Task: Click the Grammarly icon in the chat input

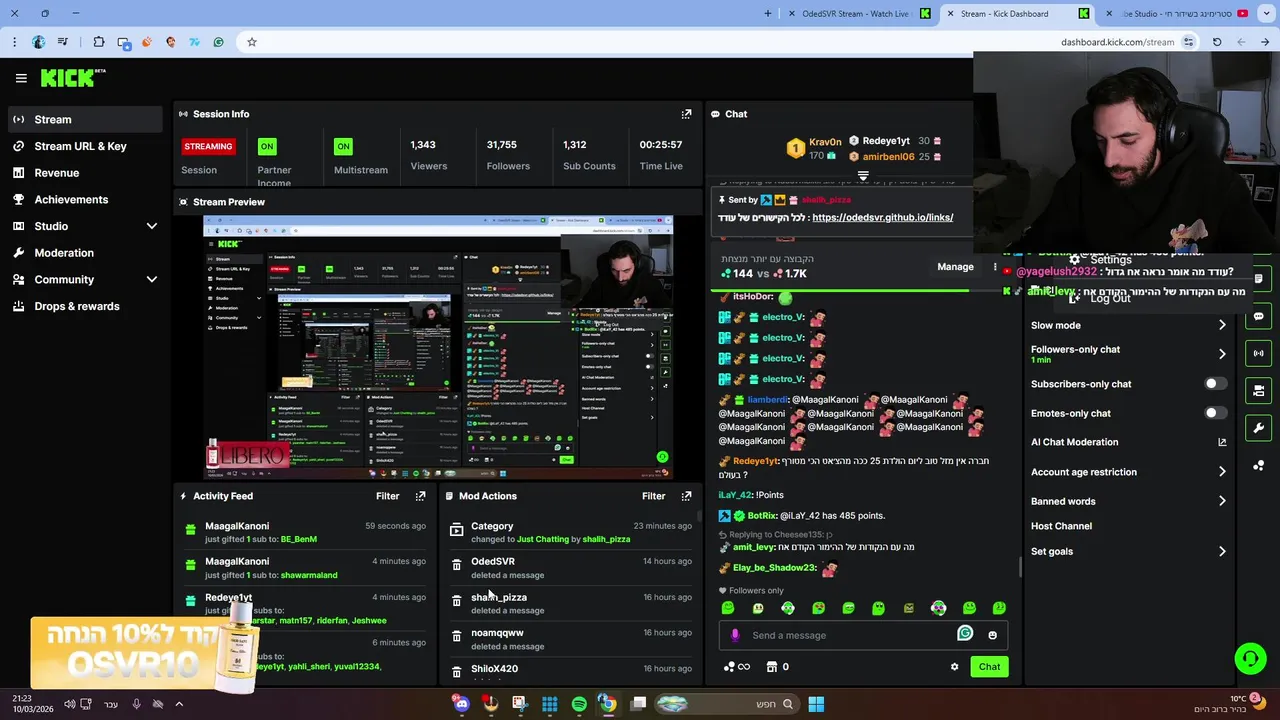Action: click(965, 633)
